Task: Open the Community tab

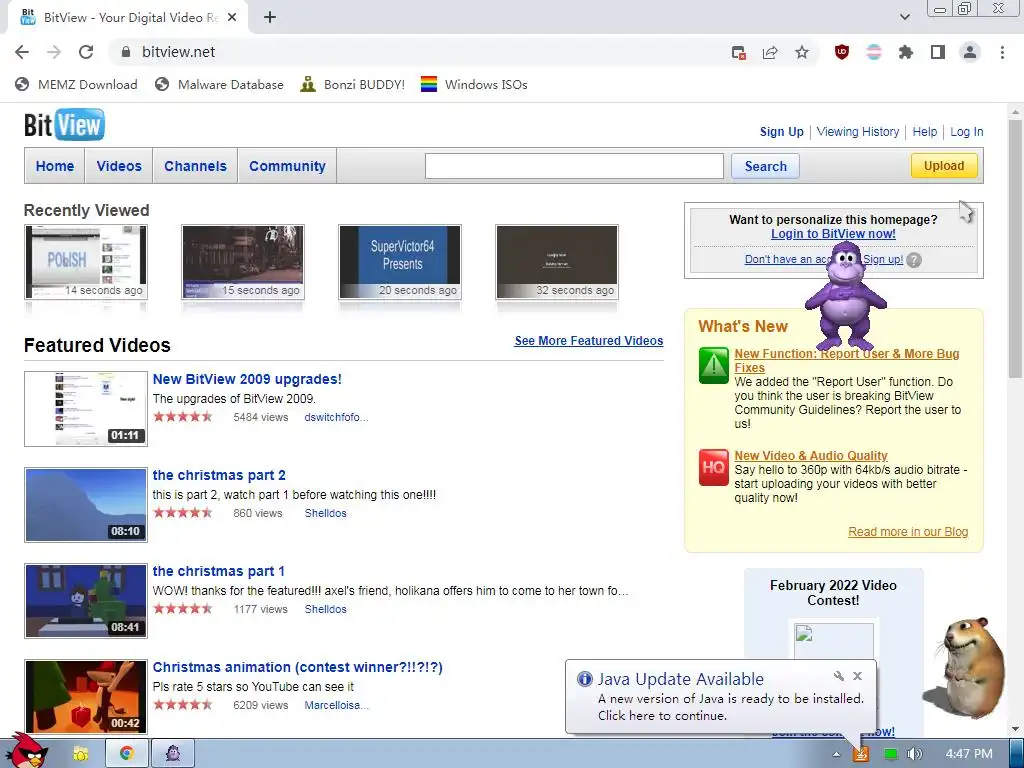Action: pyautogui.click(x=287, y=166)
